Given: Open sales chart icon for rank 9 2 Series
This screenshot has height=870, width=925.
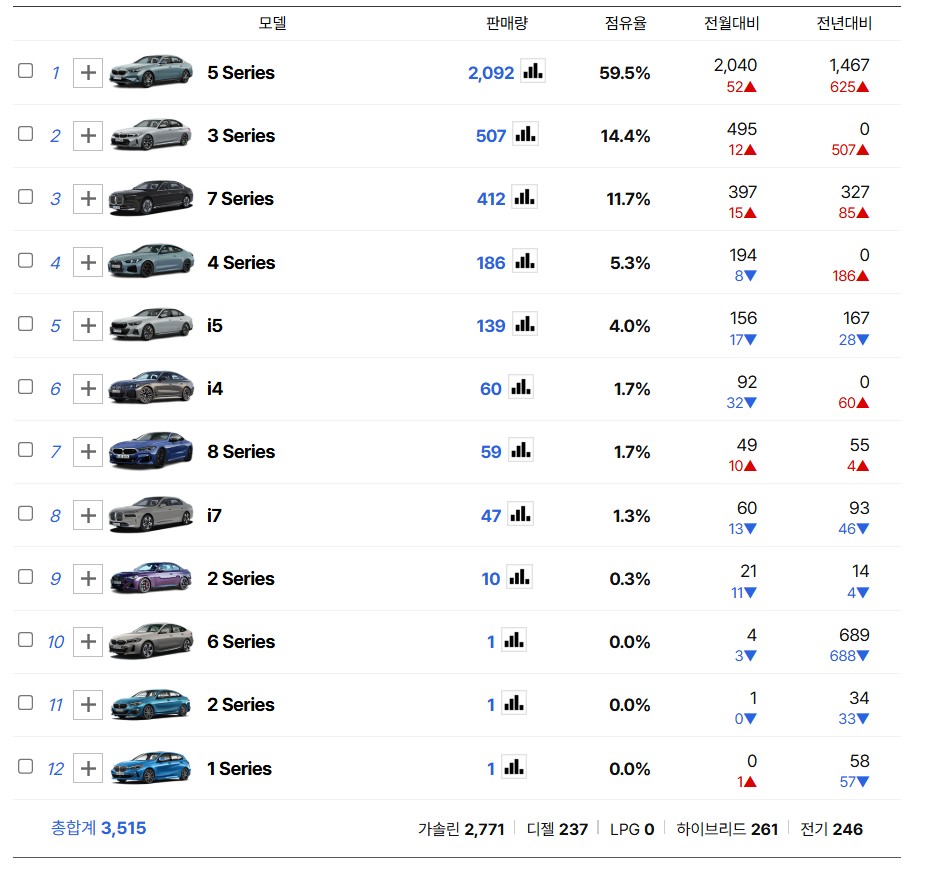Looking at the screenshot, I should click(519, 577).
